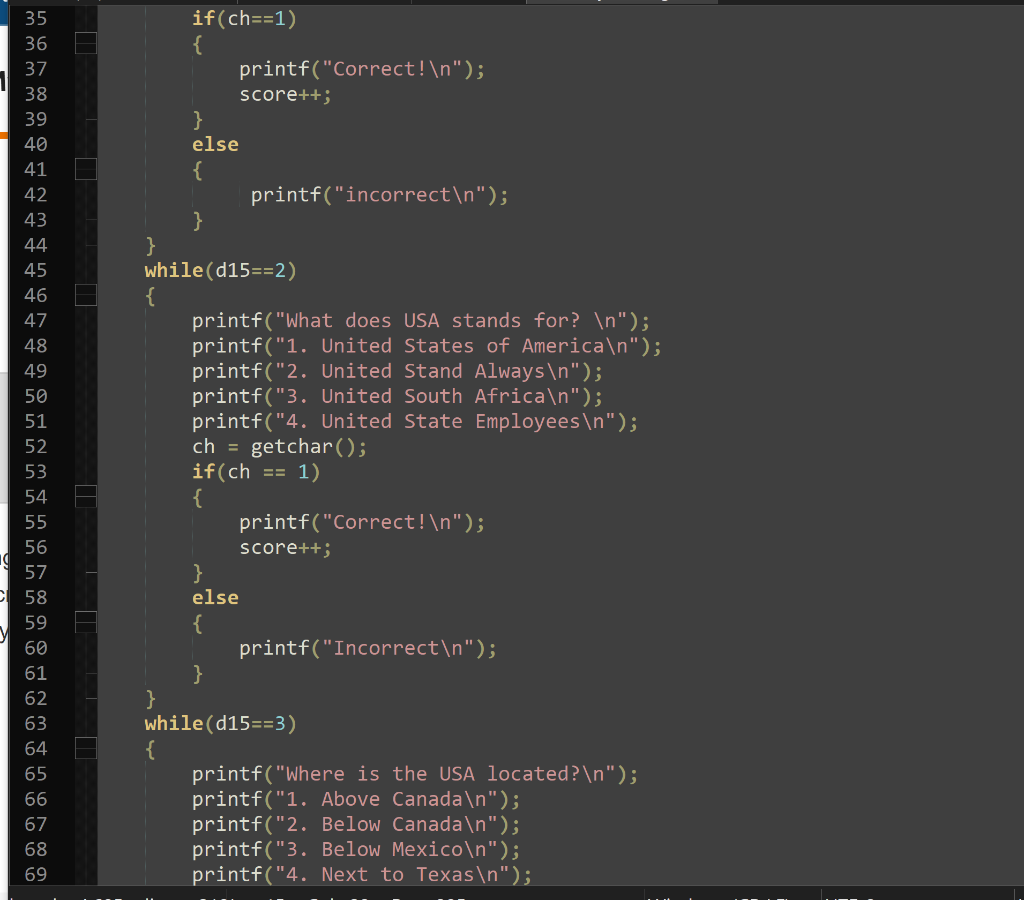Click line number 50 in the margin
1024x900 pixels.
36,395
